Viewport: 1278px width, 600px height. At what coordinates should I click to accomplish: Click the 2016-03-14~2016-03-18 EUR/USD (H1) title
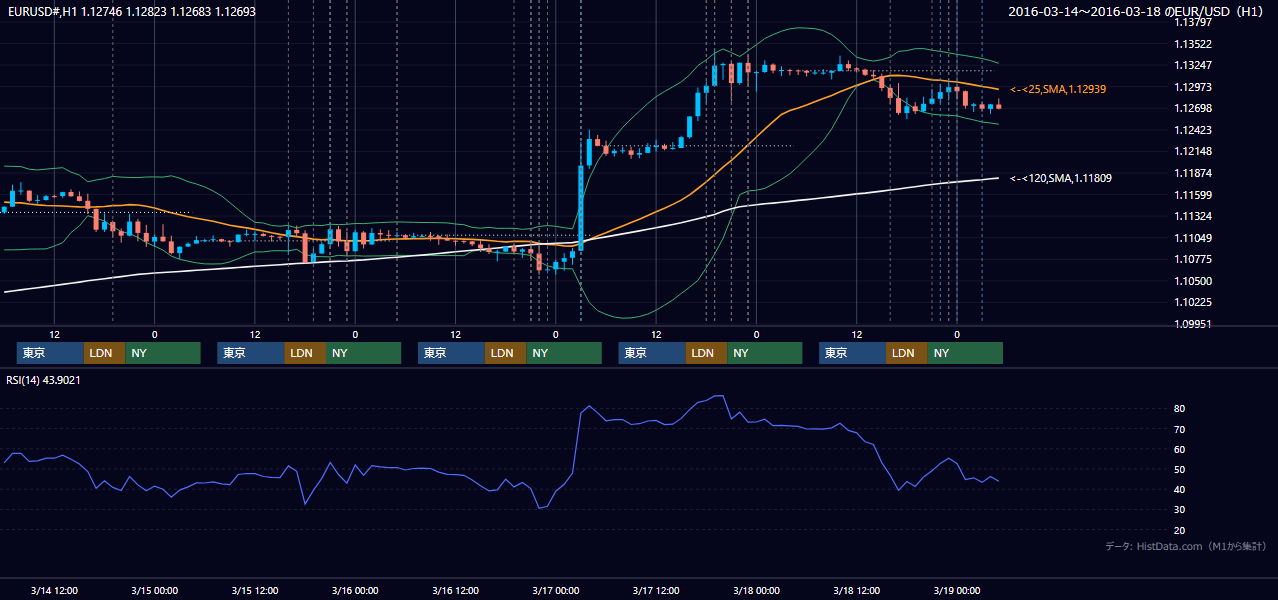(1137, 12)
